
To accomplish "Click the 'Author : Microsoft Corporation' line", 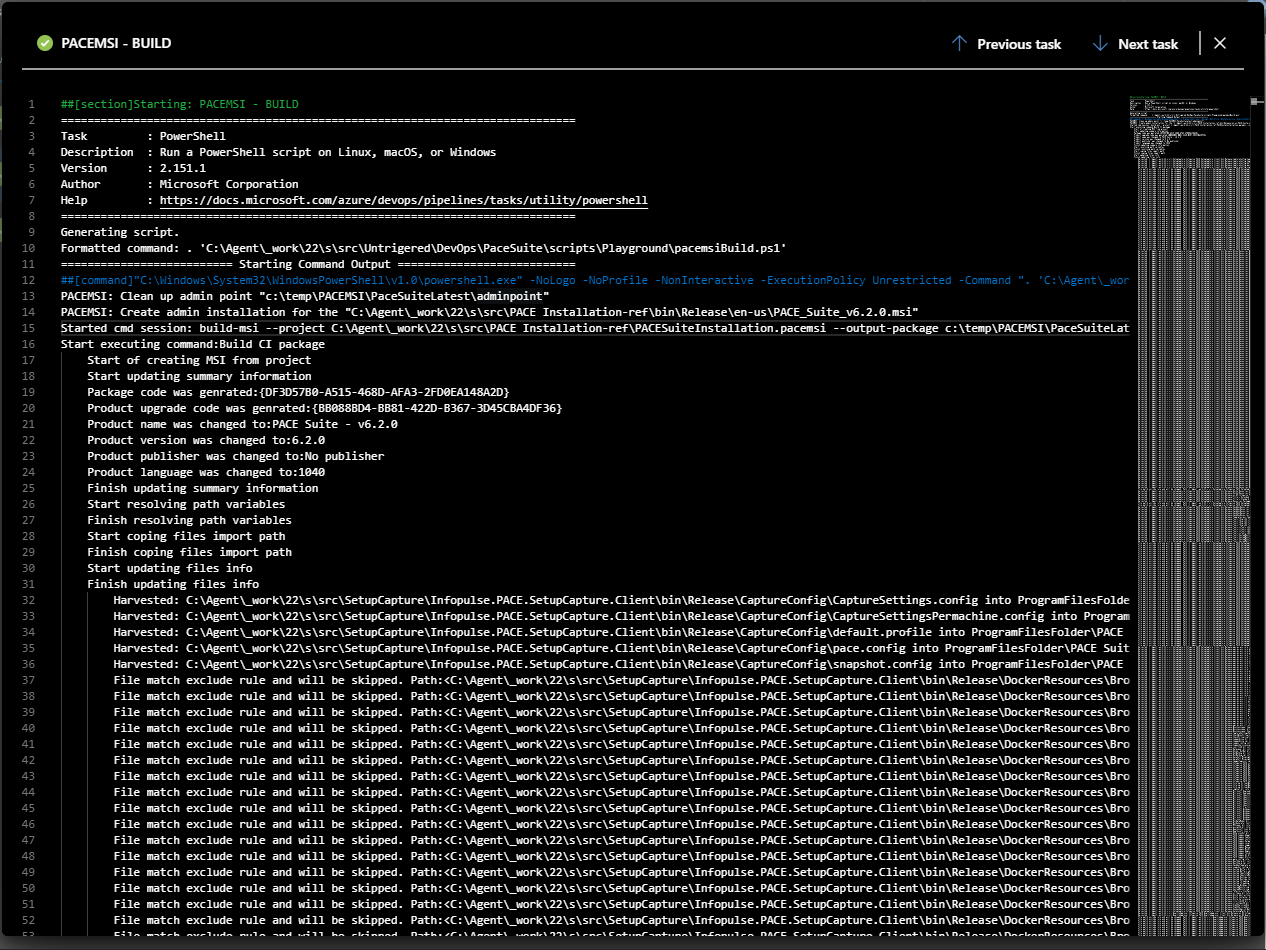I will click(179, 184).
